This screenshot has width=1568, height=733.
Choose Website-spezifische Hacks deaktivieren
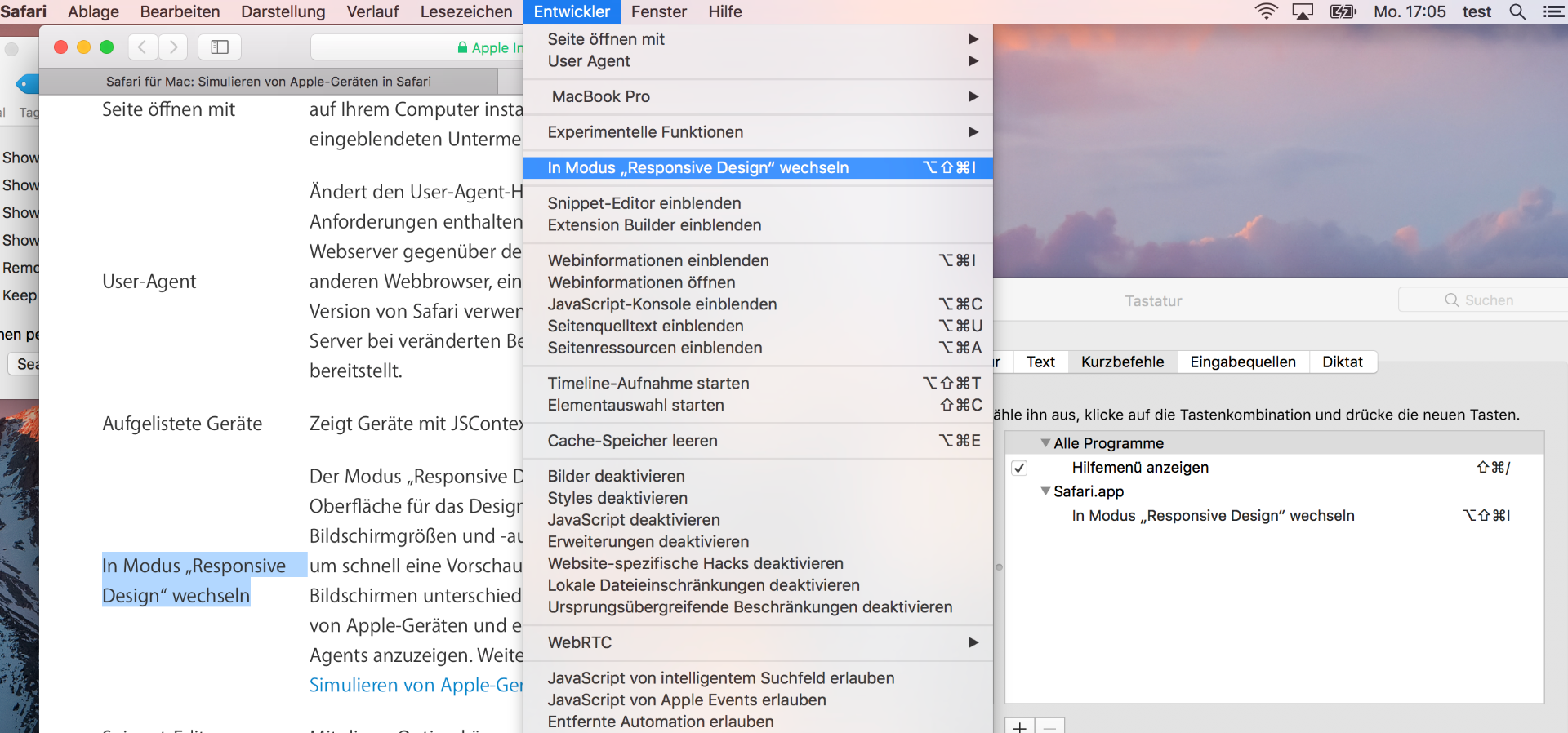(758, 563)
